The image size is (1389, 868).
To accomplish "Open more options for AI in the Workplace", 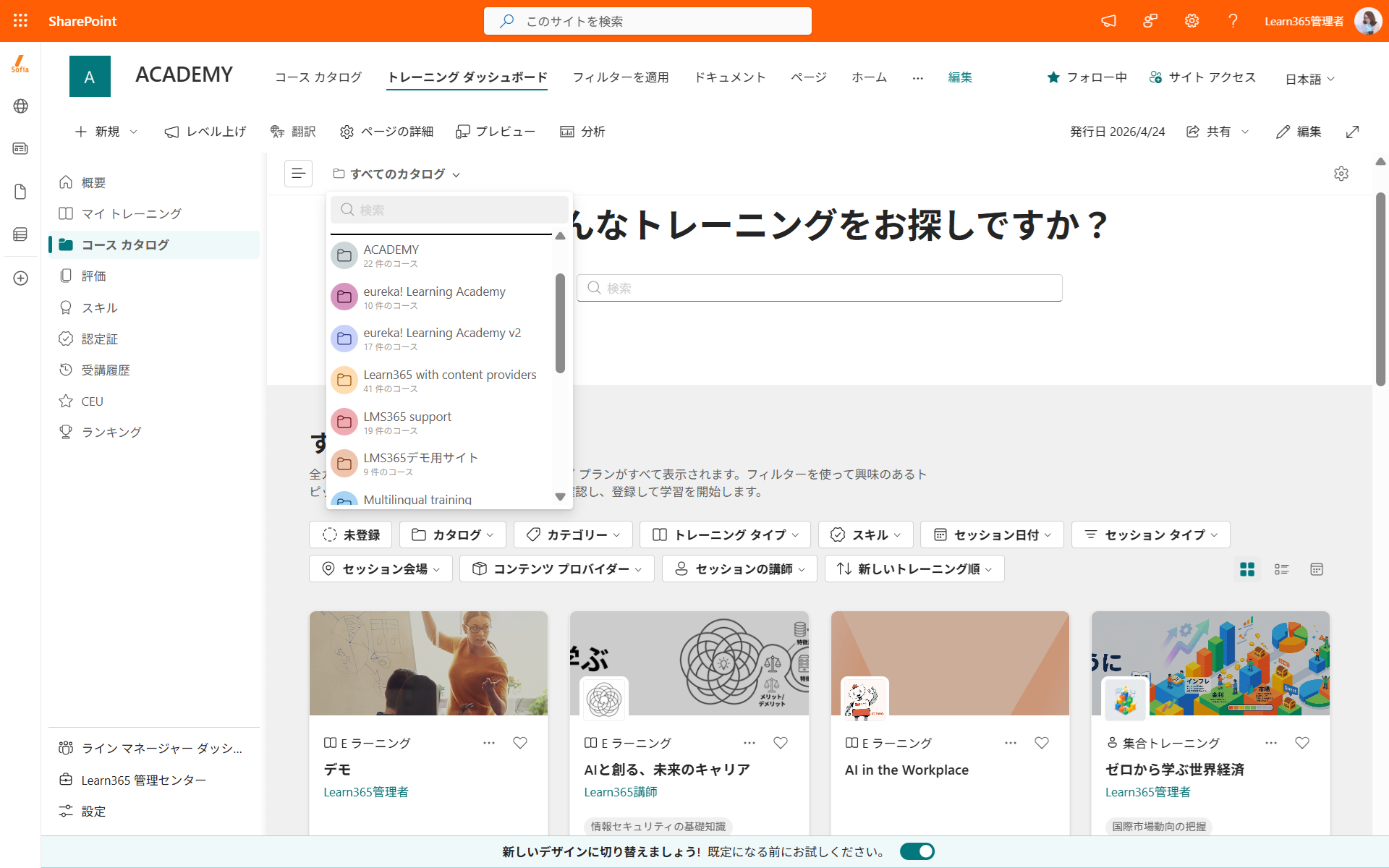I will click(1011, 743).
